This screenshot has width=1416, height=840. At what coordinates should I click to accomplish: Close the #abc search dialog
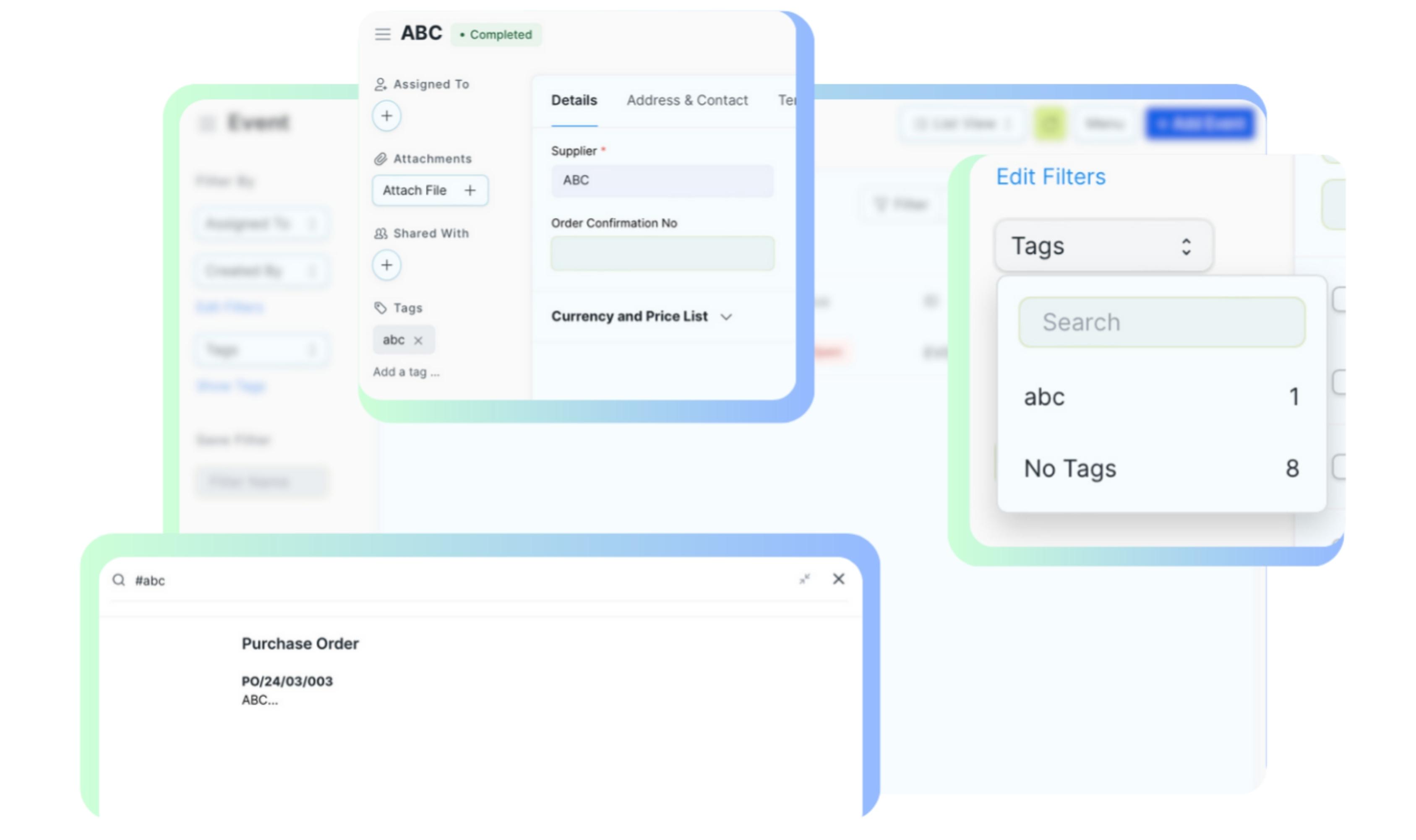[838, 579]
